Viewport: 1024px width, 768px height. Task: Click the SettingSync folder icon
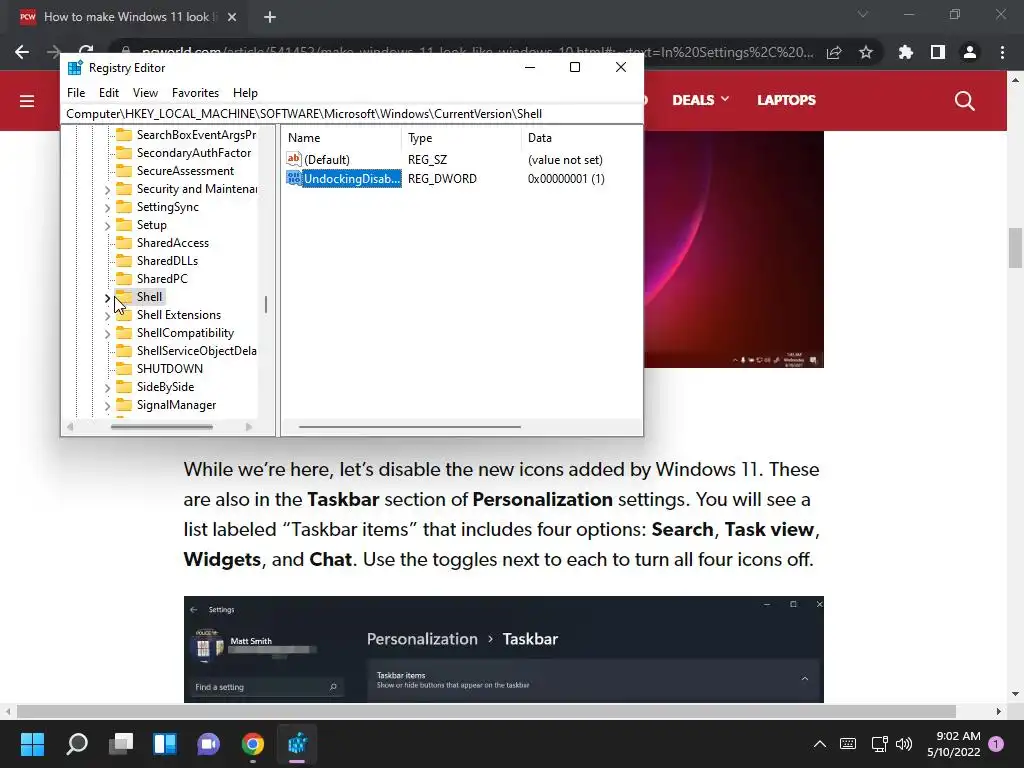(124, 206)
